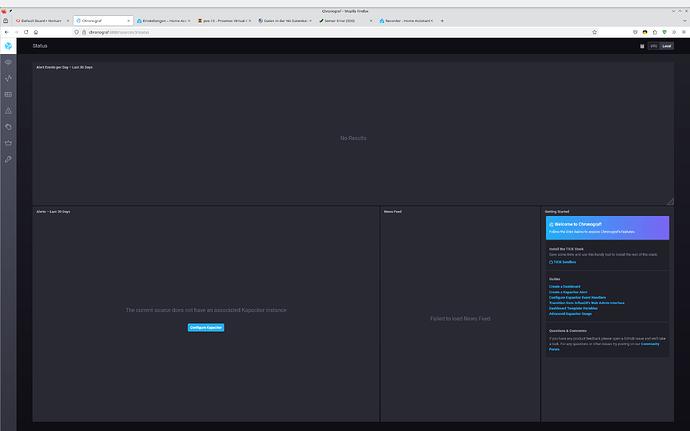Switch to the Daten in der HA Datenbank tab
The image size is (690, 431).
click(x=284, y=21)
